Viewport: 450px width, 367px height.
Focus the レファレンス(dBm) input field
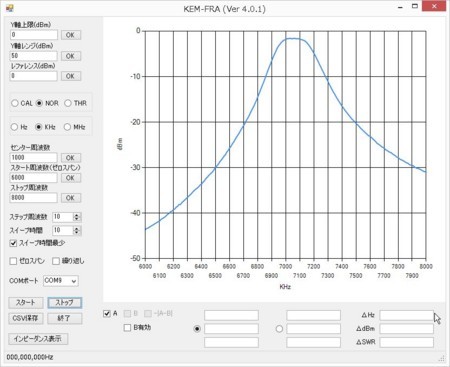pos(34,76)
